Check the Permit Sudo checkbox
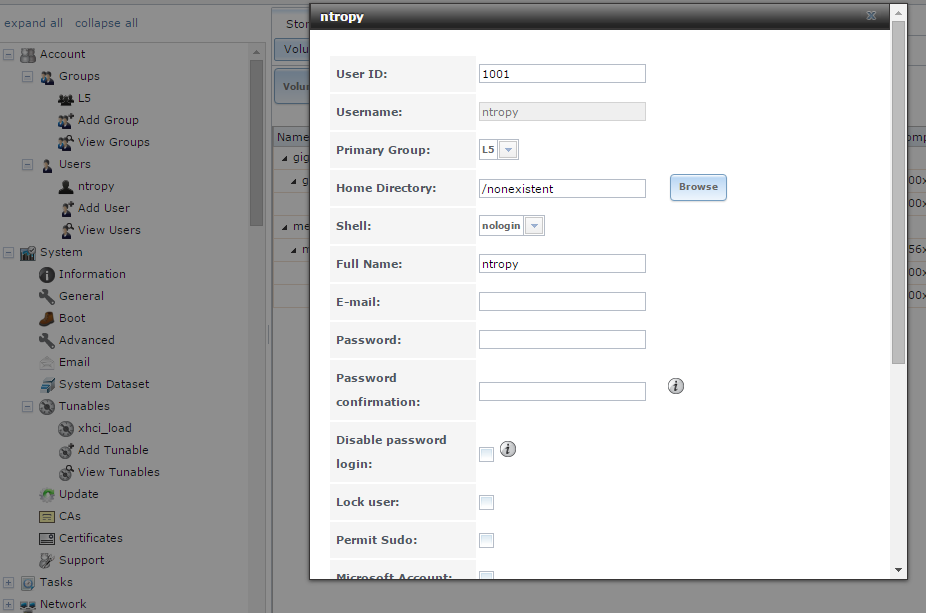 point(487,540)
